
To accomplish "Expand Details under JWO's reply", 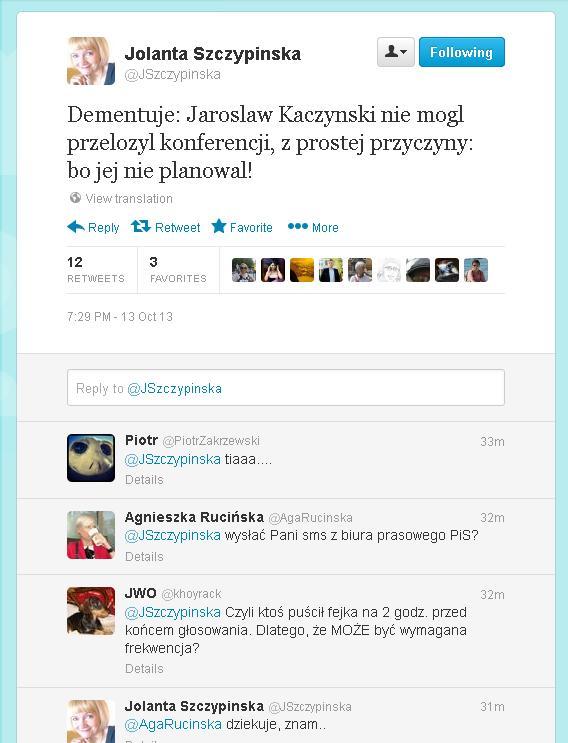I will [x=144, y=669].
